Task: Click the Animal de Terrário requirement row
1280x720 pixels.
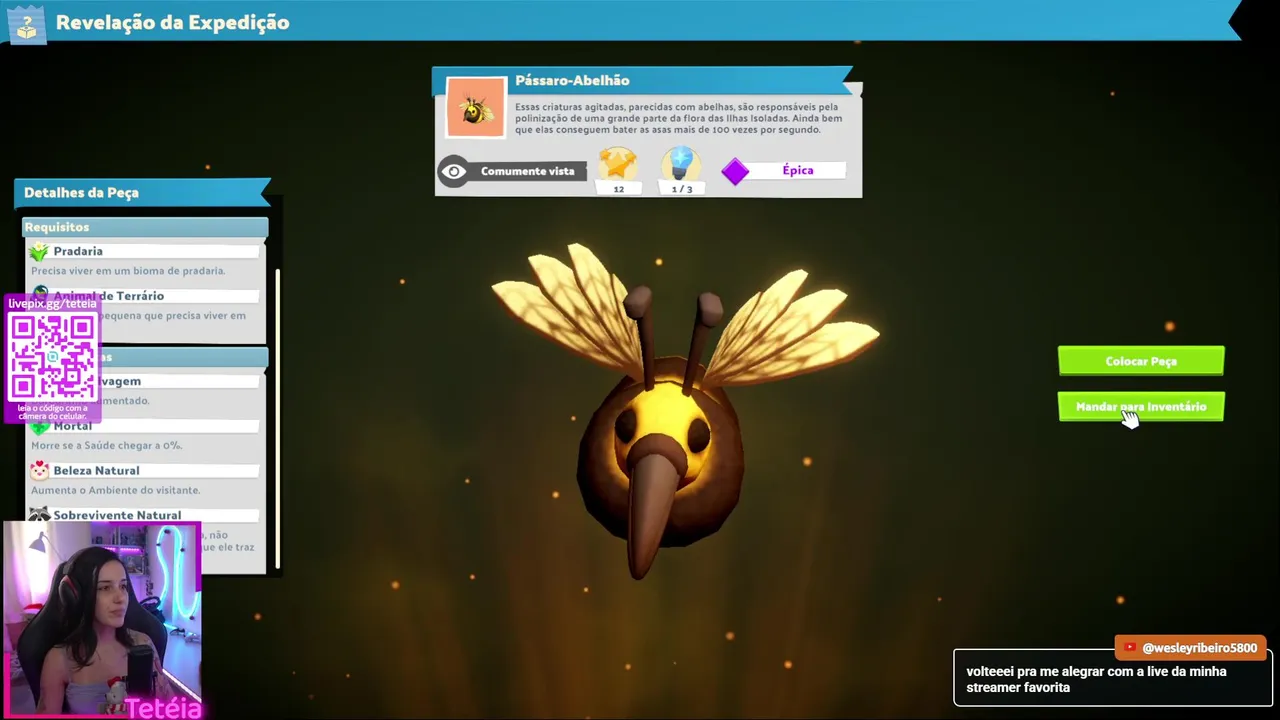Action: [145, 296]
